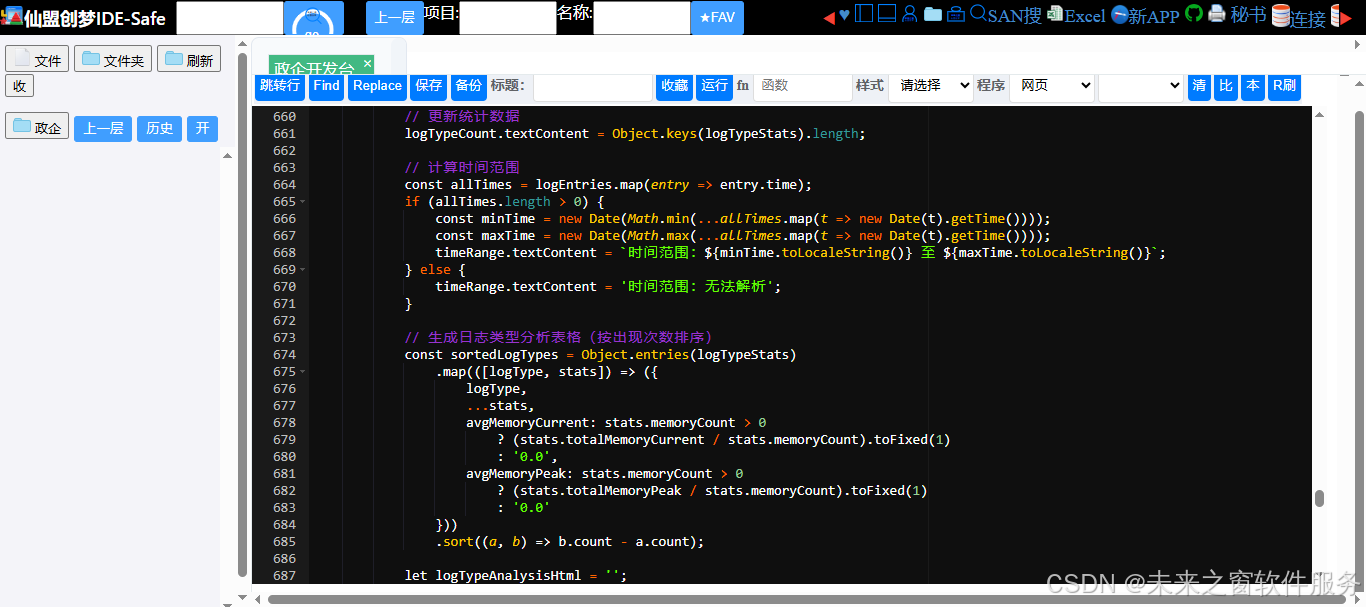1366x607 pixels.
Task: Click the 备份 backup button
Action: coord(468,86)
